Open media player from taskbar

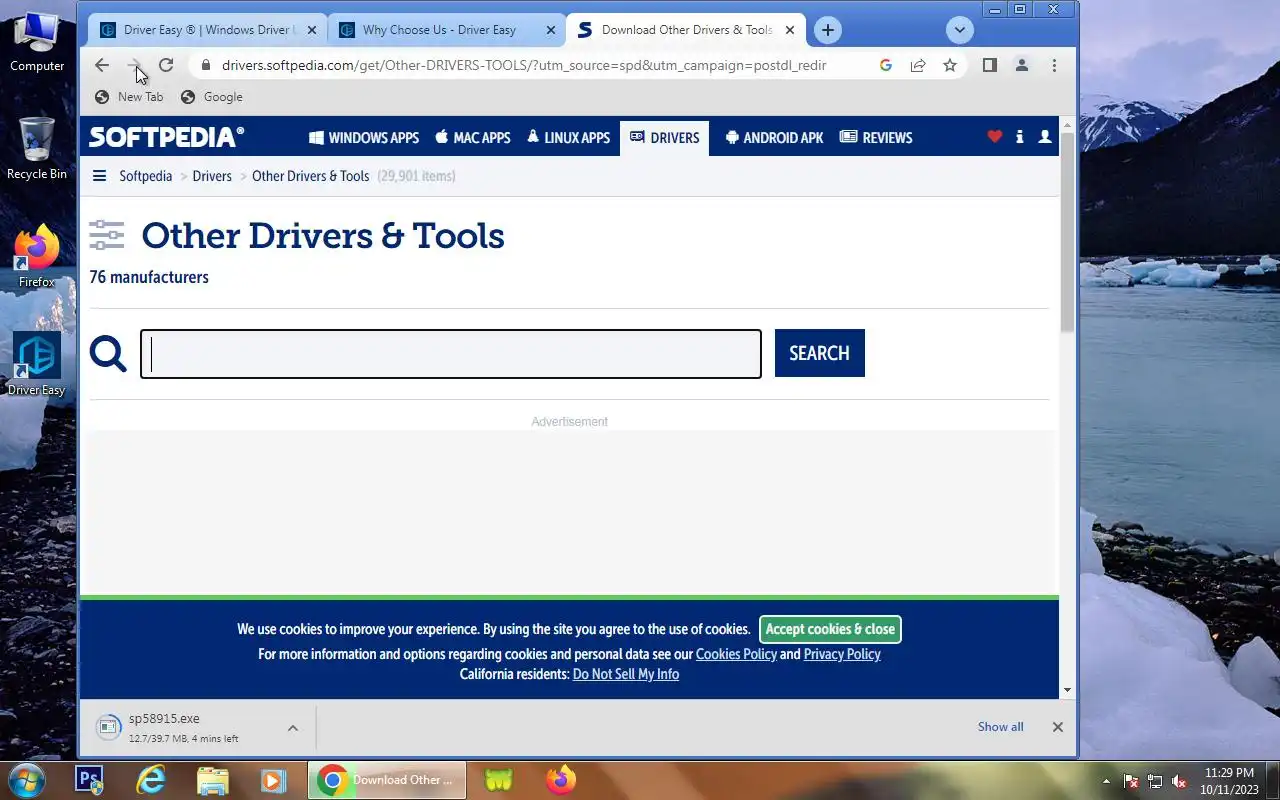coord(273,780)
